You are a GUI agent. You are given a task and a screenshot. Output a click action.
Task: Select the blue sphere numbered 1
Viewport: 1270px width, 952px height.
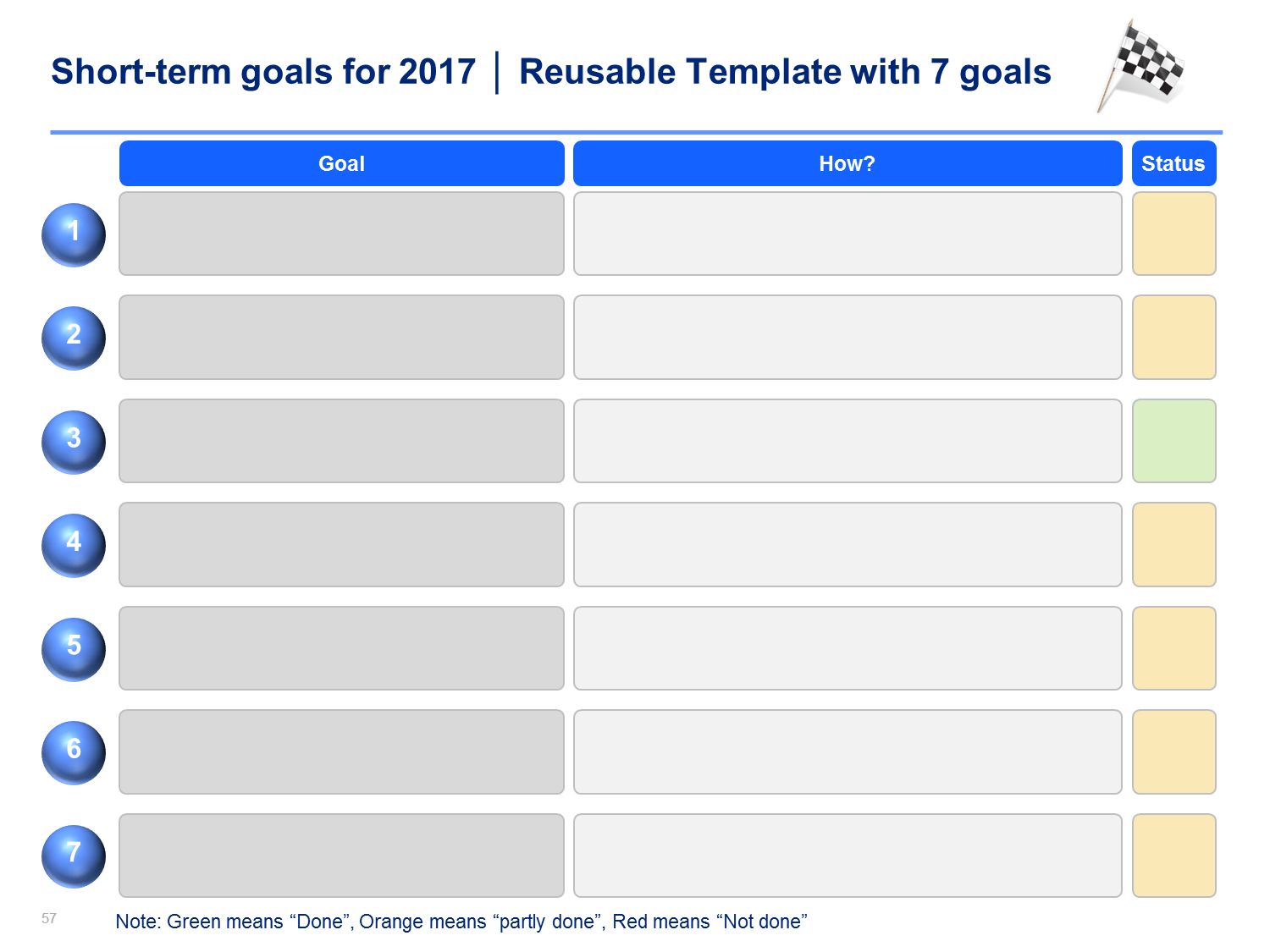click(74, 234)
